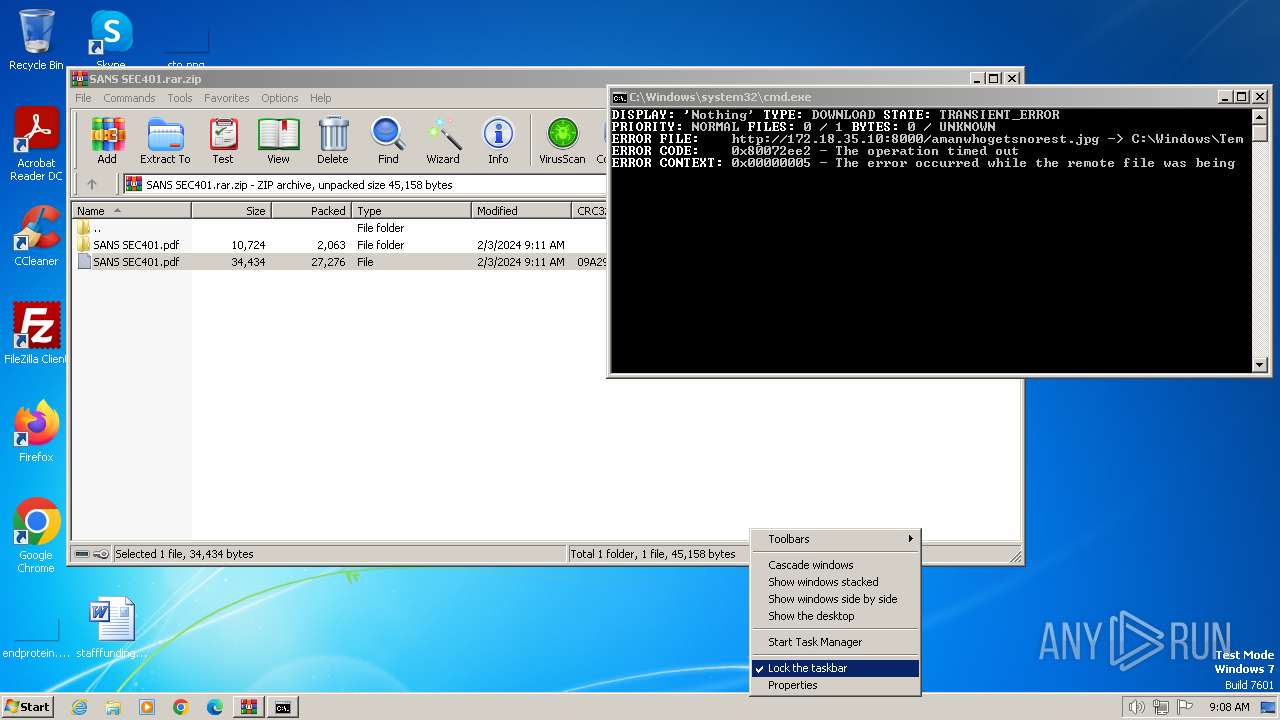The height and width of the screenshot is (720, 1280).
Task: Choose Show windows side by side
Action: click(x=833, y=599)
